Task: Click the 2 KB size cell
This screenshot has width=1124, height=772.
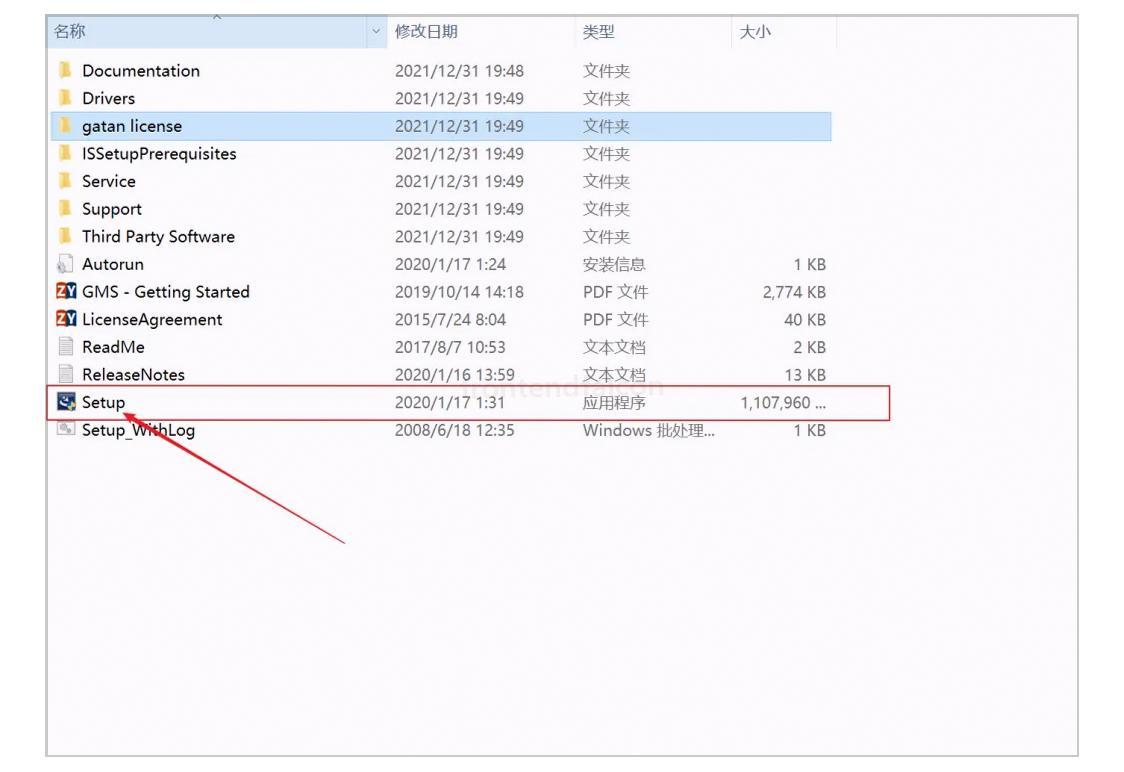Action: pos(809,347)
